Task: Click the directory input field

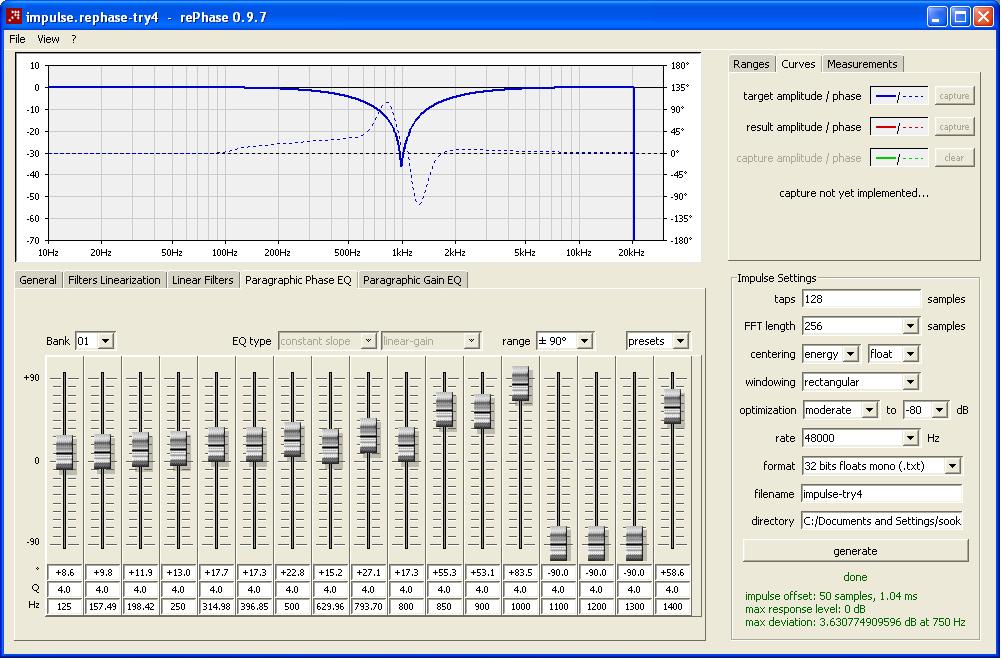Action: pos(881,521)
